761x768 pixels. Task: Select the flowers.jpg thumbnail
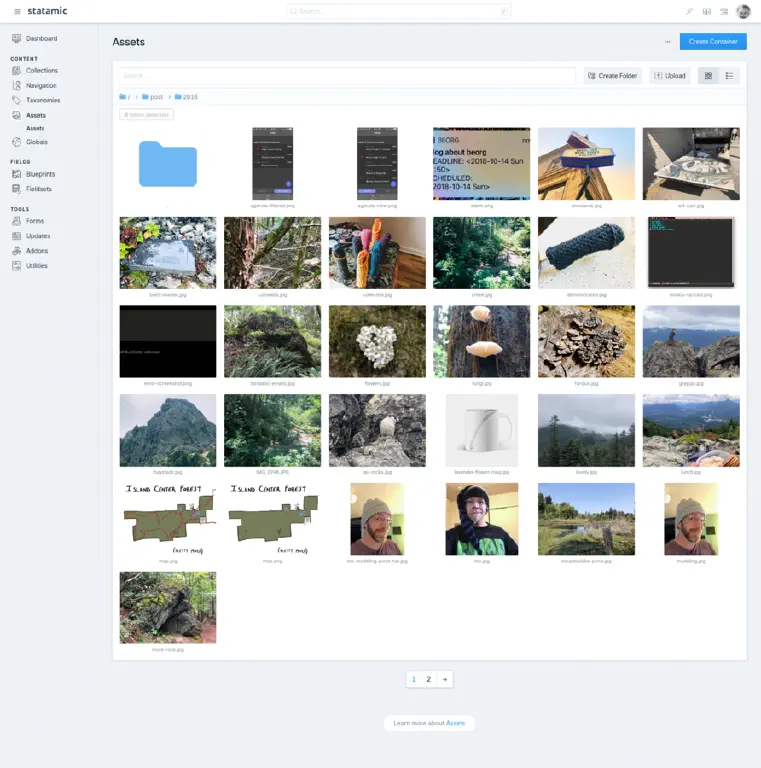click(x=377, y=341)
